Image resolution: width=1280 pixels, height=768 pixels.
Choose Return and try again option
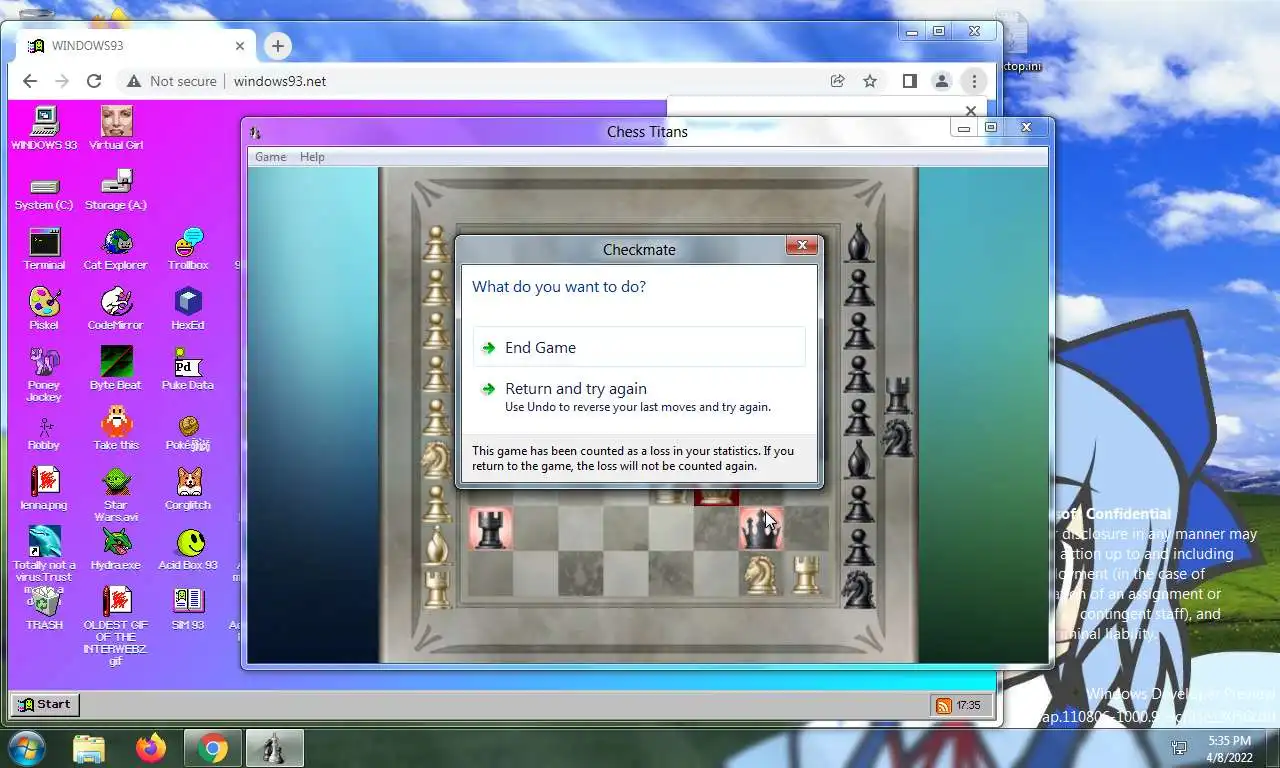(x=639, y=397)
